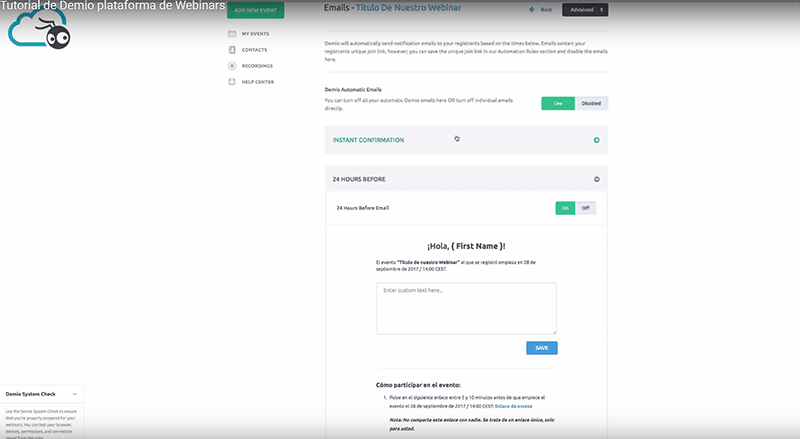This screenshot has width=800, height=439.
Task: Click the Demio cloud logo
Action: click(x=39, y=29)
